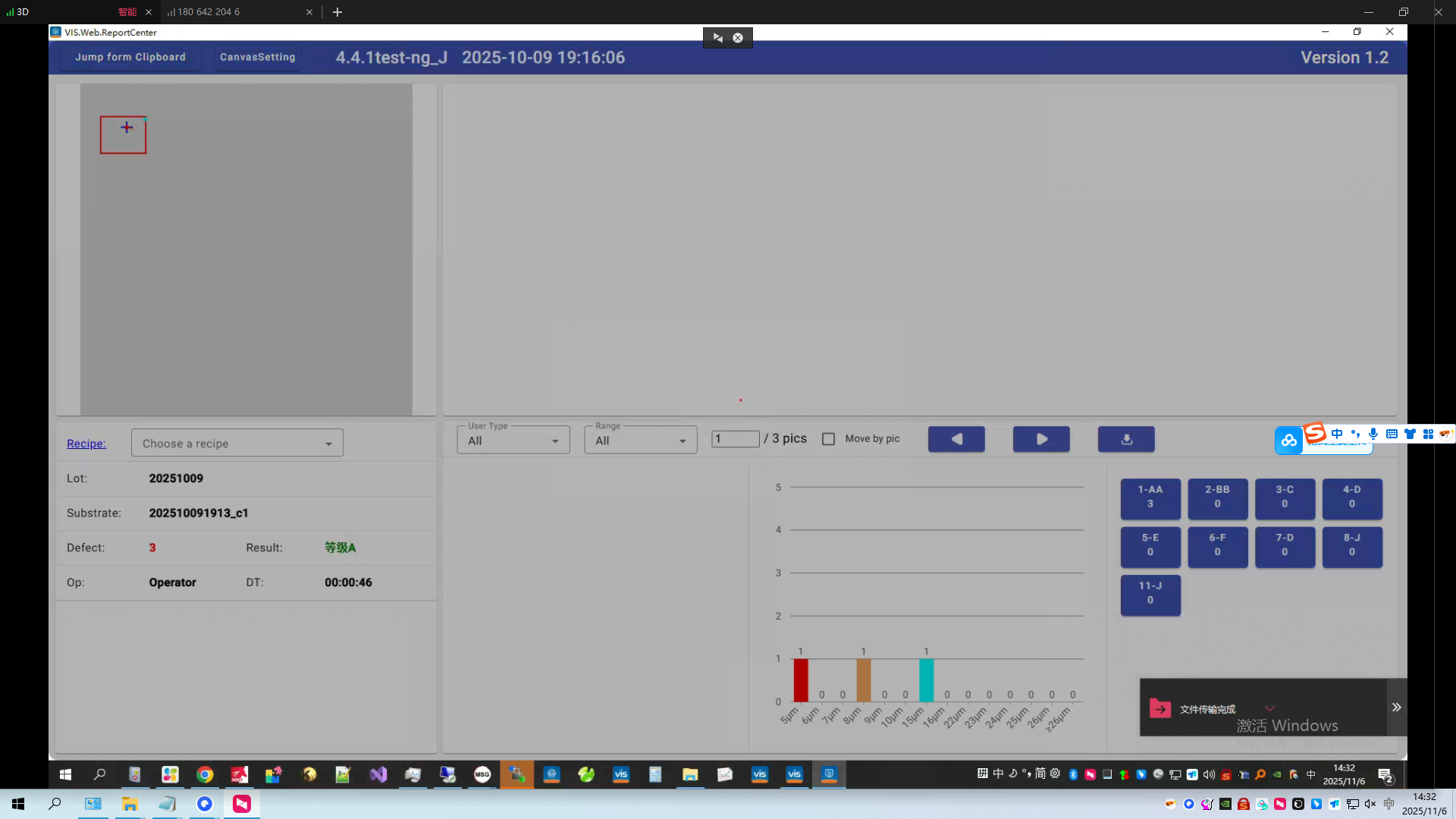This screenshot has height=819, width=1456.
Task: Click the previous picture arrow button
Action: coord(956,439)
